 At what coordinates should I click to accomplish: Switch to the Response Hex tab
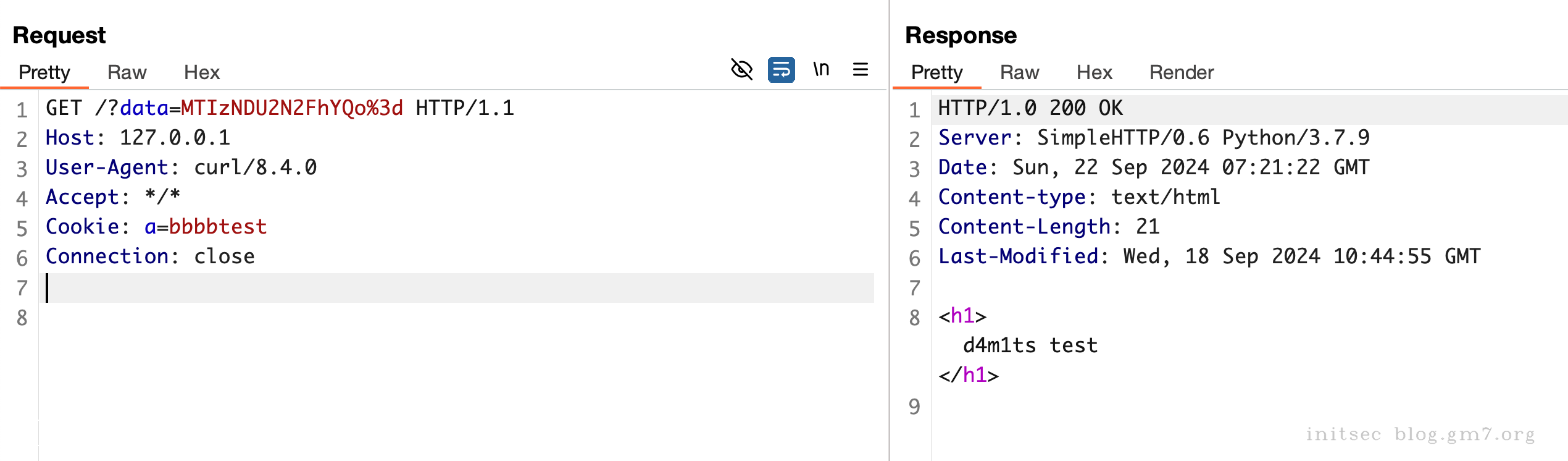point(1094,73)
